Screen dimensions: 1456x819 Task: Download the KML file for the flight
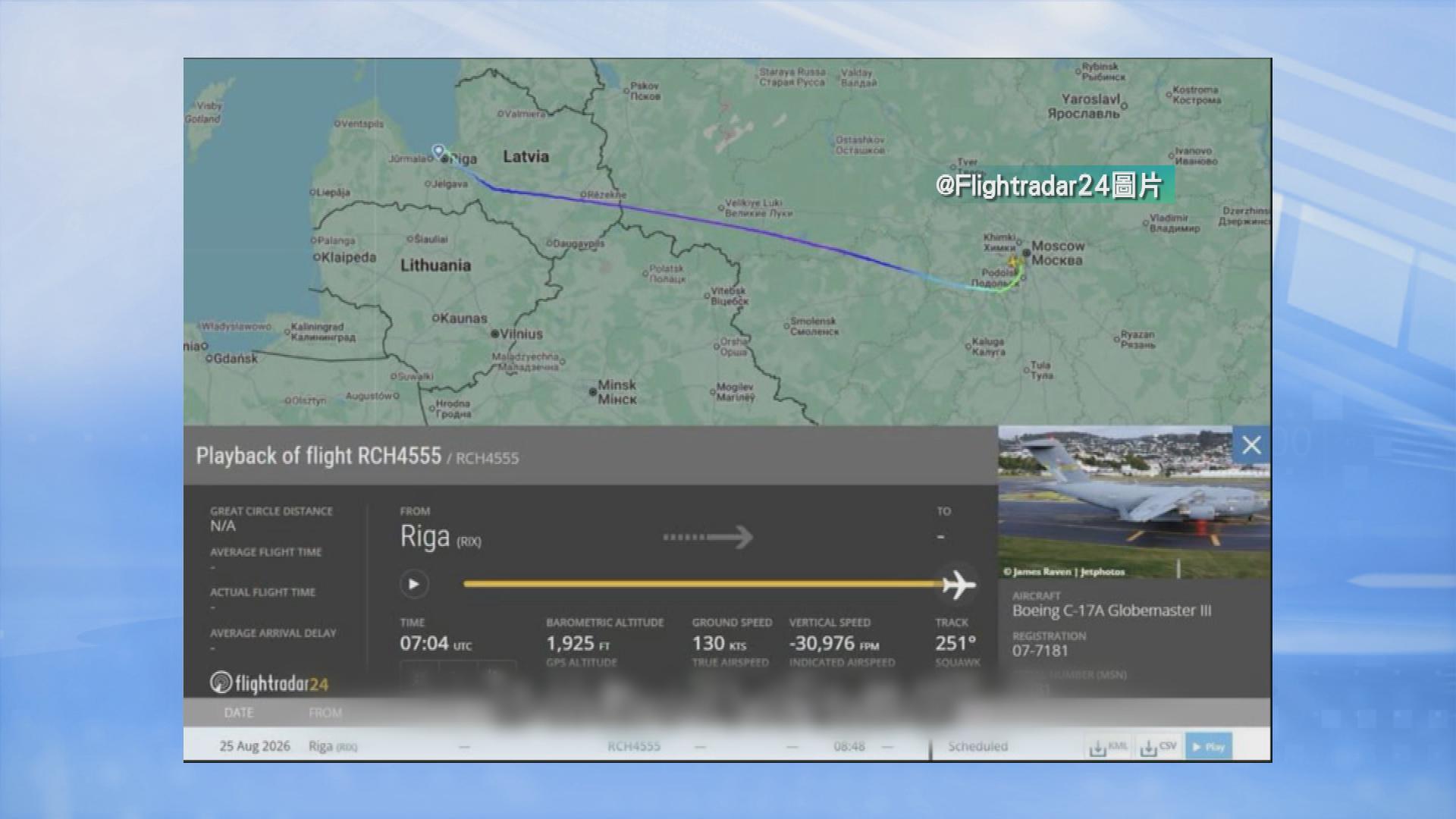pyautogui.click(x=1108, y=747)
